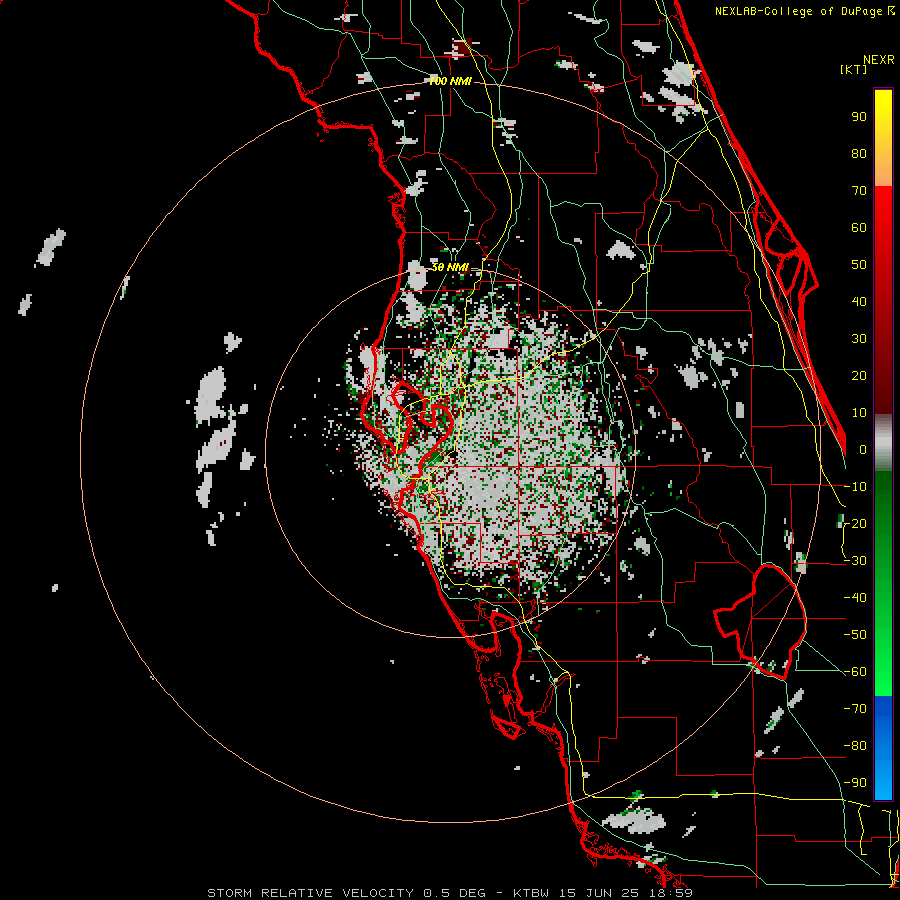Click the "-50" scale label

[855, 635]
